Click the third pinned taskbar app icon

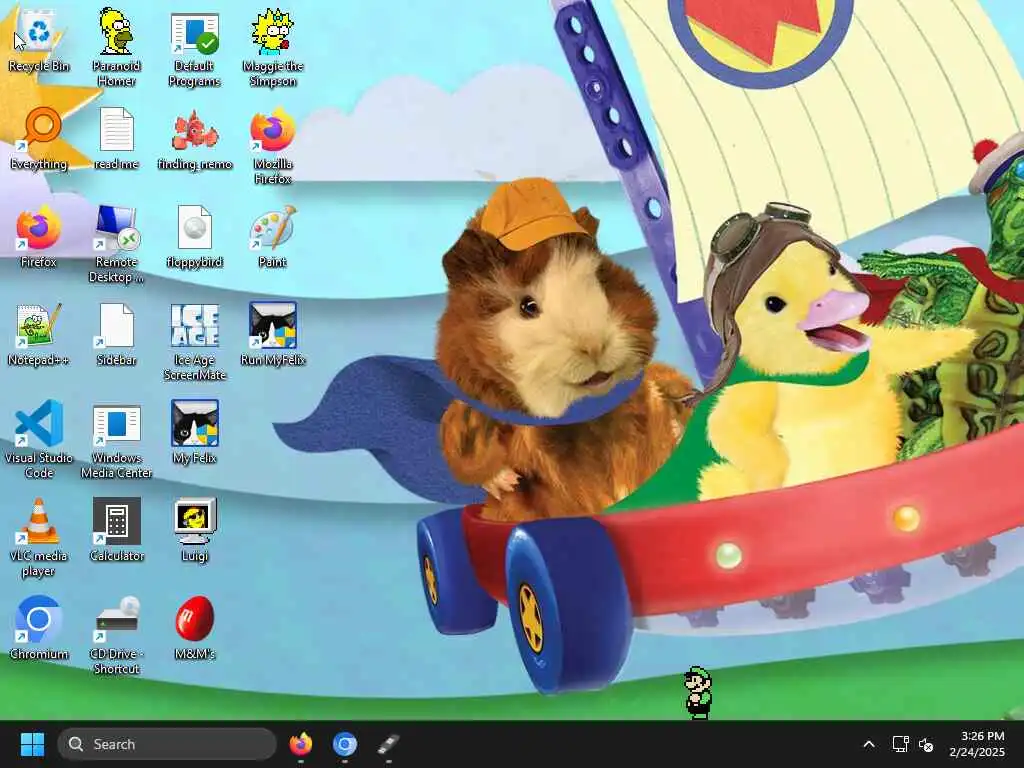(388, 744)
